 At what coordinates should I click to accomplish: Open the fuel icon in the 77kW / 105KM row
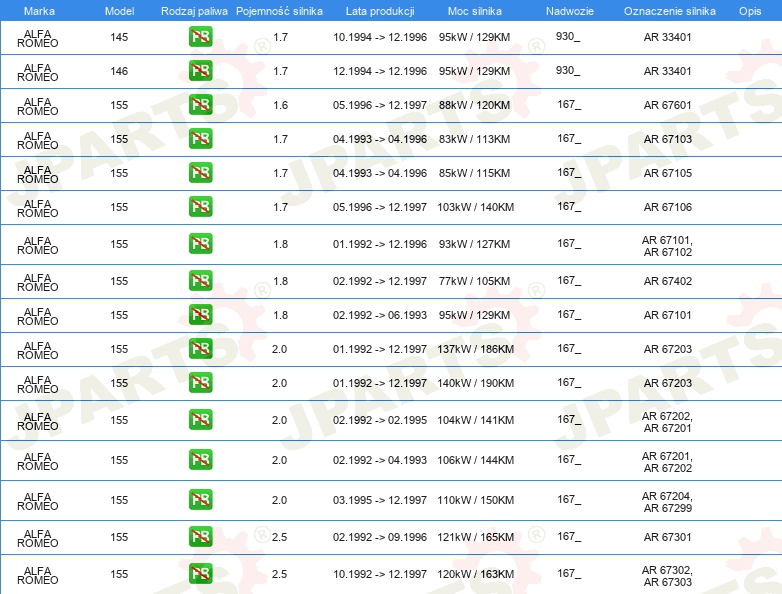coord(200,280)
